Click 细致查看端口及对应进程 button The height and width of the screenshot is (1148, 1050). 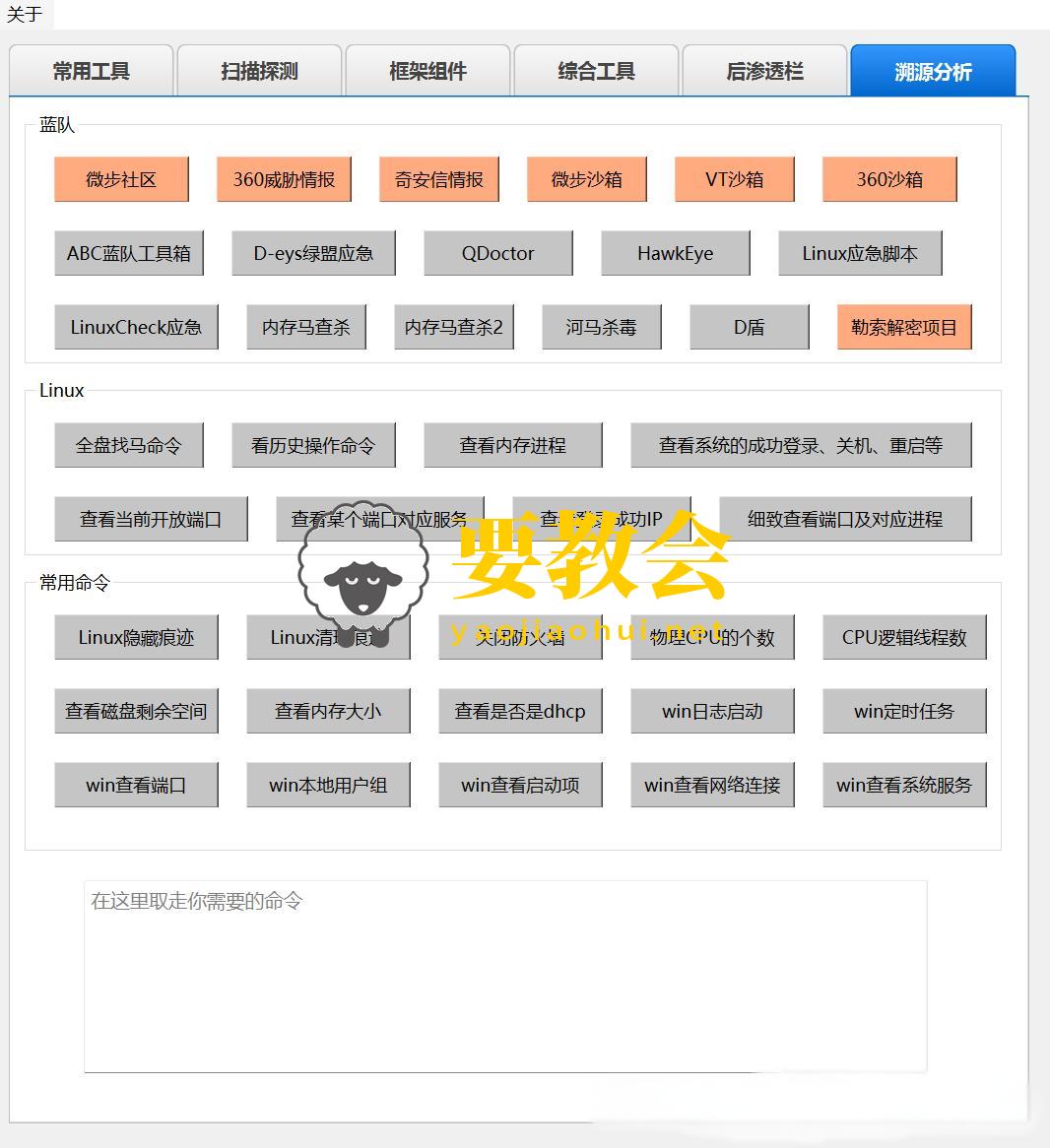(x=845, y=519)
